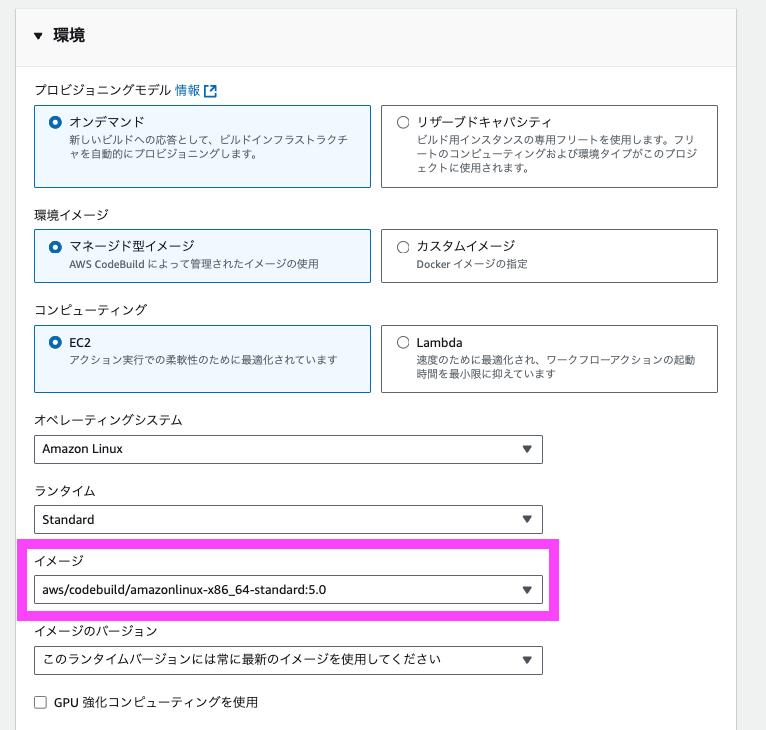Select the オンデマンド radio button
The width and height of the screenshot is (766, 730).
[x=55, y=122]
